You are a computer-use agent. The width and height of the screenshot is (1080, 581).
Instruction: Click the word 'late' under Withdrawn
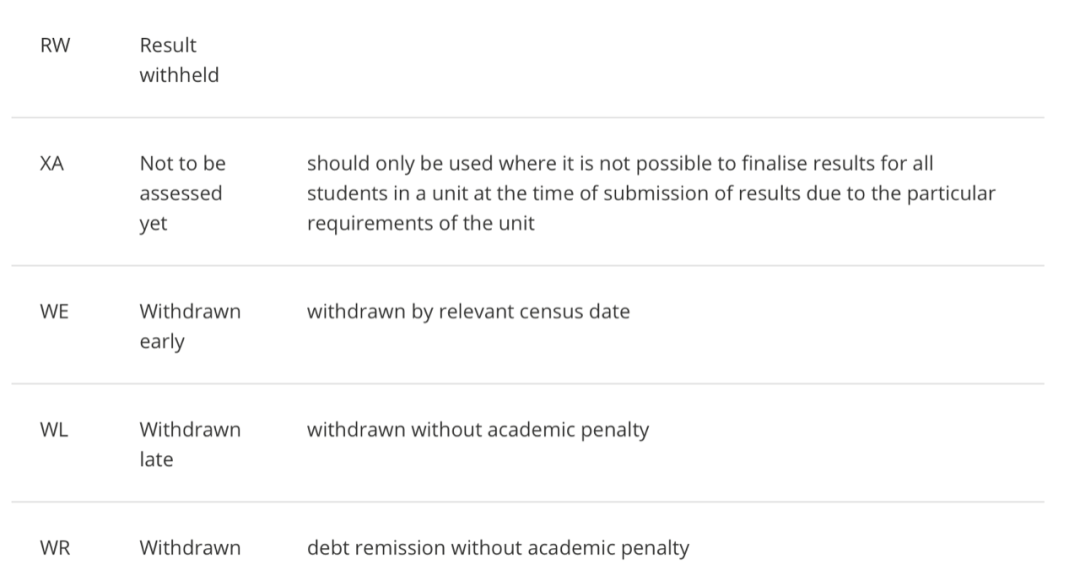[x=156, y=460]
